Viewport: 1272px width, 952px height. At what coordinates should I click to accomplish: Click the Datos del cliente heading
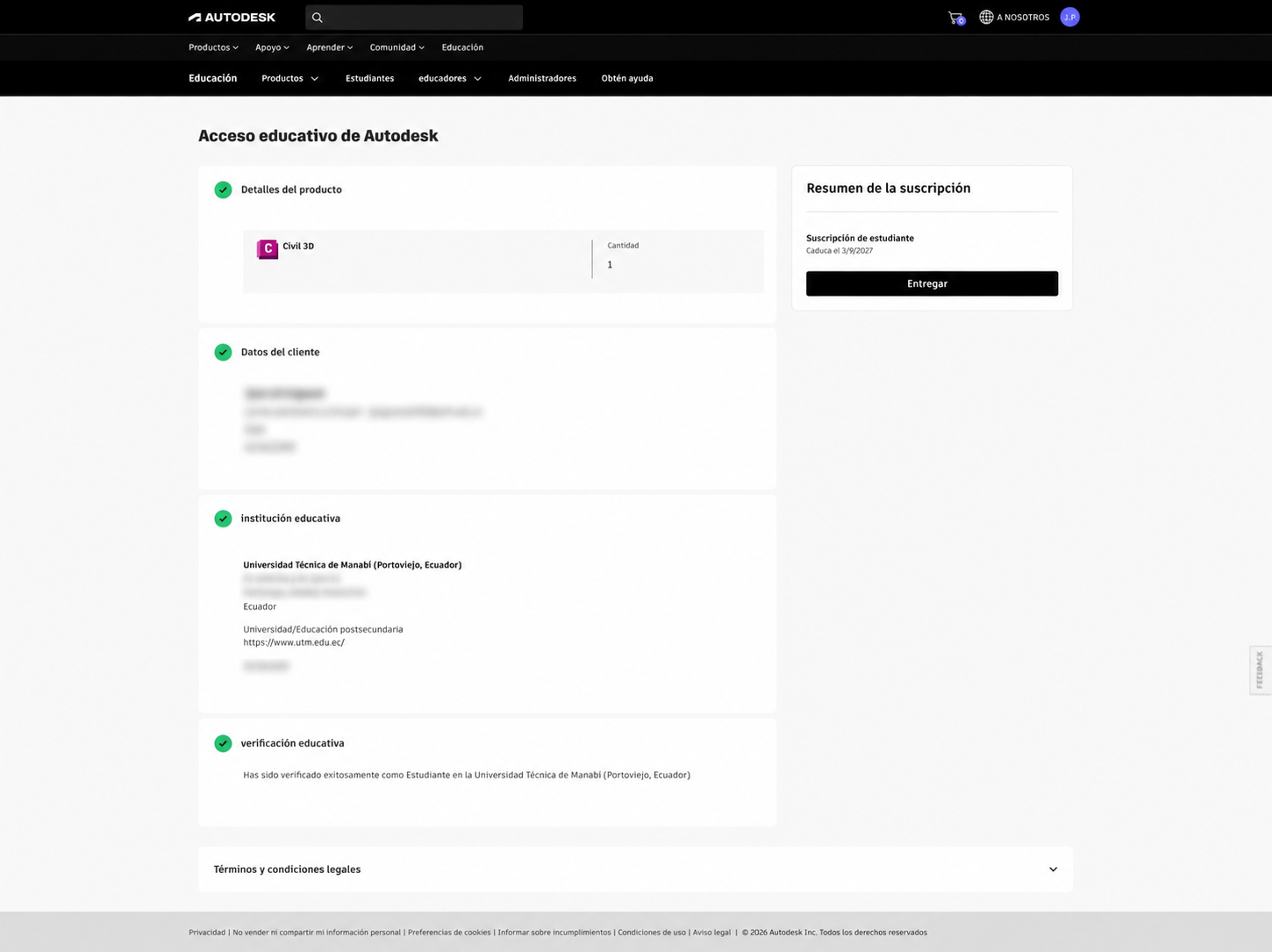click(x=281, y=352)
